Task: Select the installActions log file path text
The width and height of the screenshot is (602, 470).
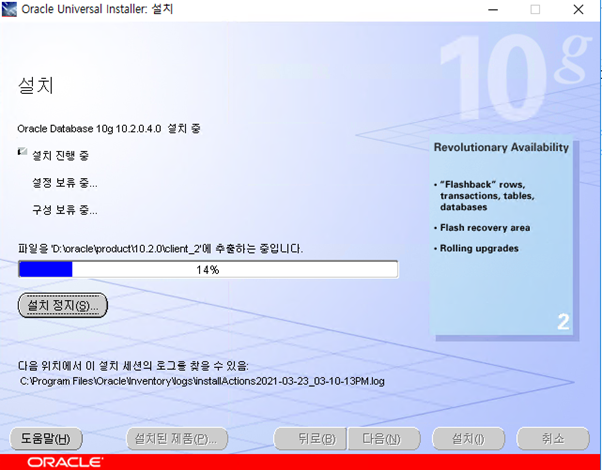Action: click(202, 381)
